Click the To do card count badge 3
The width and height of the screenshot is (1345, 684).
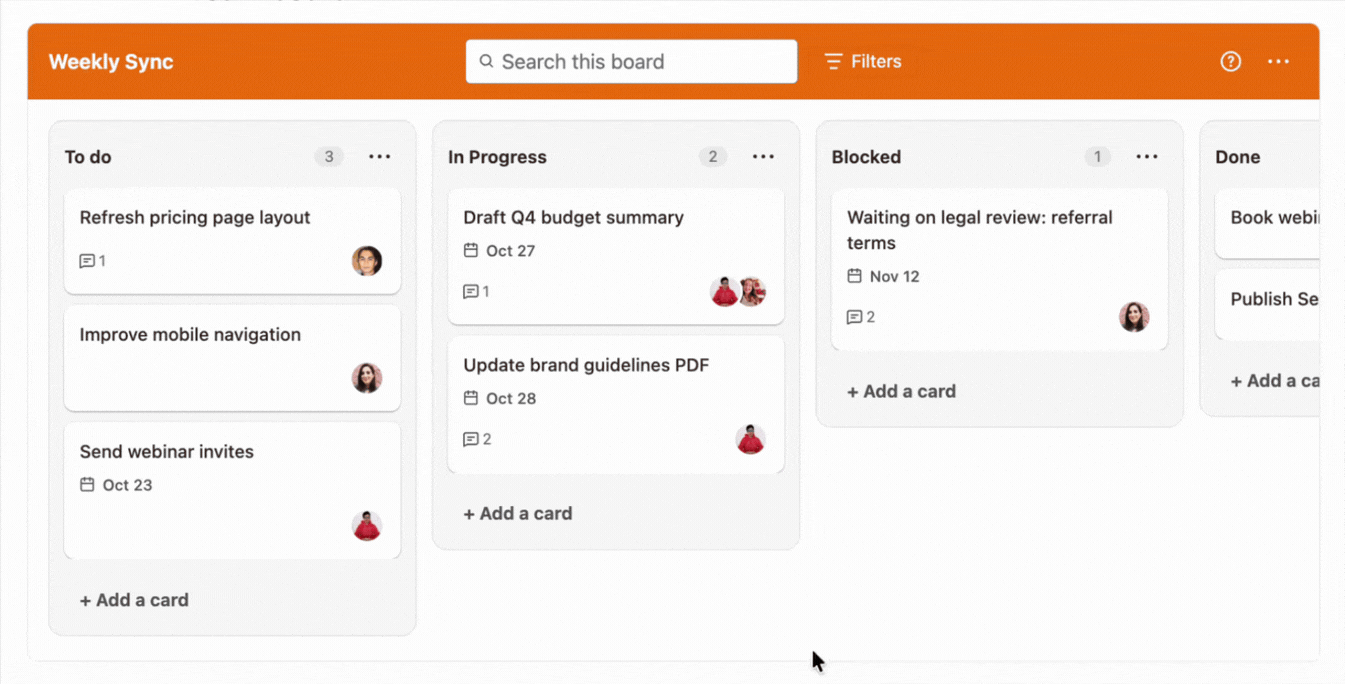coord(328,157)
